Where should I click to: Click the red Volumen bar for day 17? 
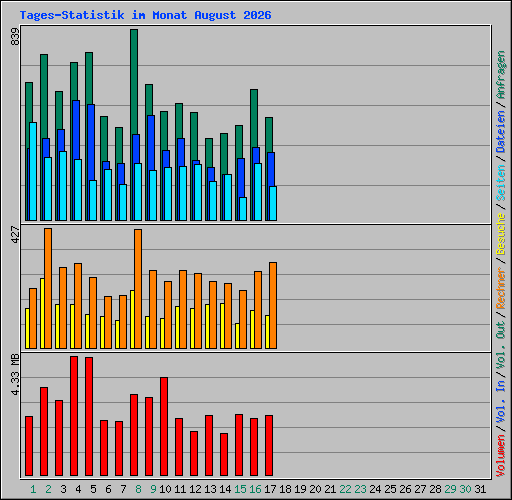(x=269, y=446)
